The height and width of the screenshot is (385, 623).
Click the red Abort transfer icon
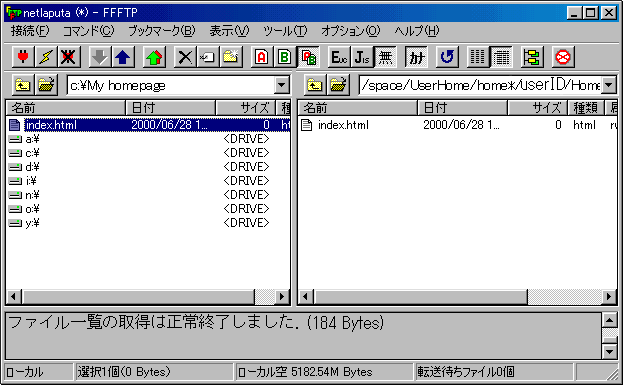click(x=563, y=57)
